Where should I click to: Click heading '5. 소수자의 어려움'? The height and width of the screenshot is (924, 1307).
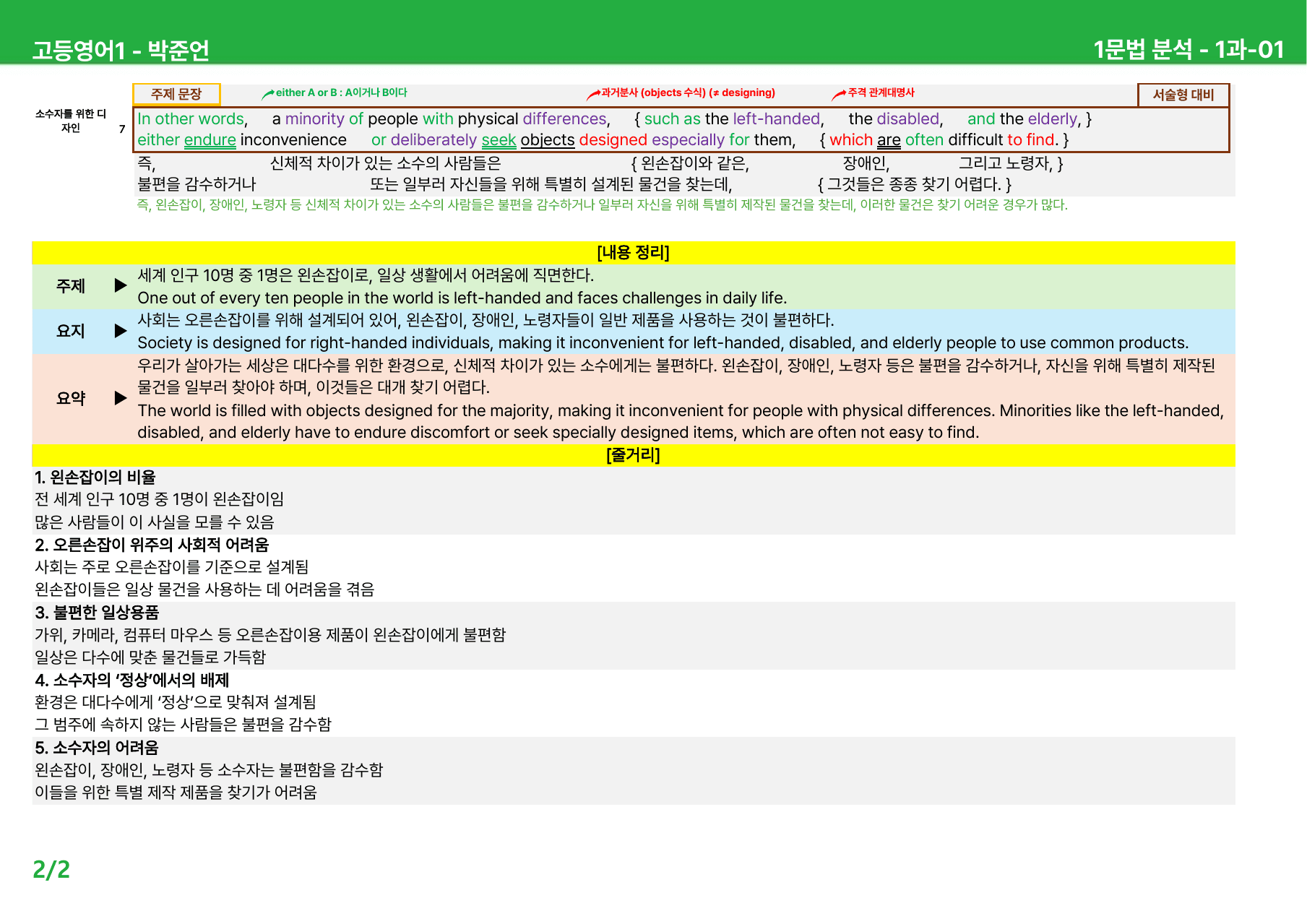97,748
